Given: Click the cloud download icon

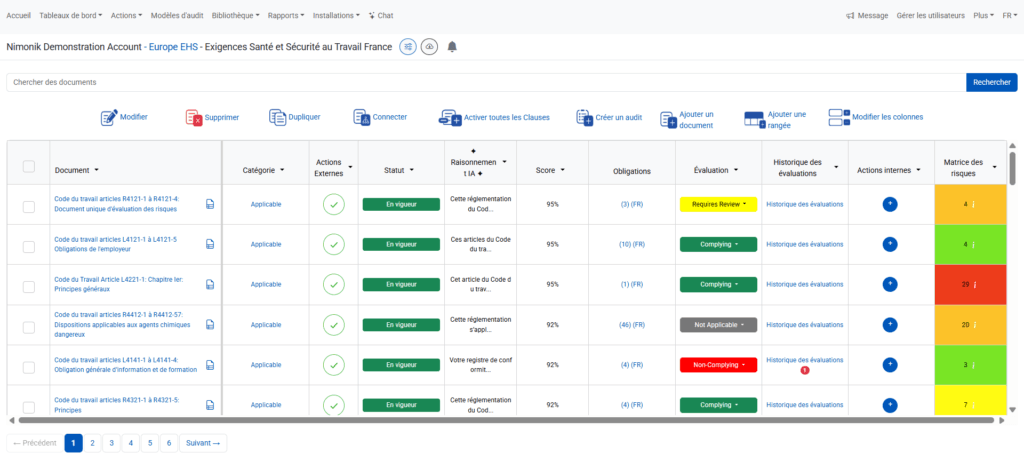Looking at the screenshot, I should (429, 47).
